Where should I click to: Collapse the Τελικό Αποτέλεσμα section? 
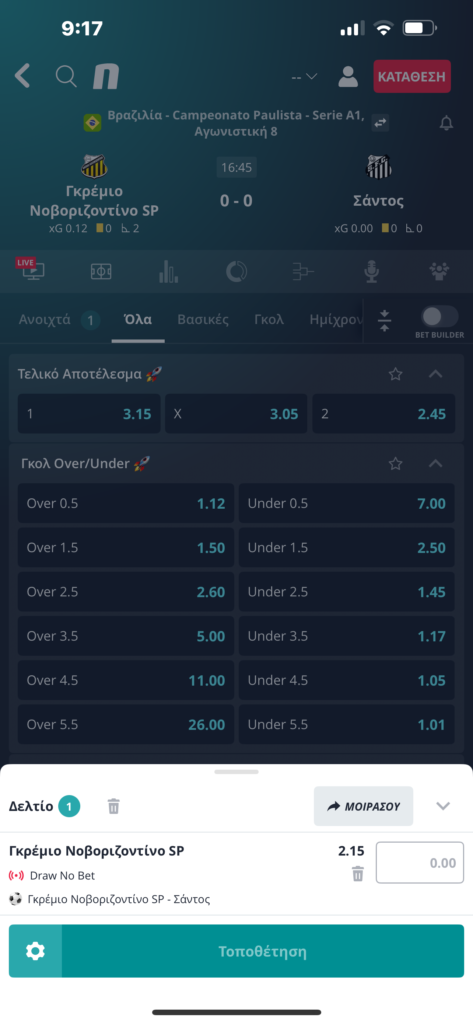(x=435, y=374)
